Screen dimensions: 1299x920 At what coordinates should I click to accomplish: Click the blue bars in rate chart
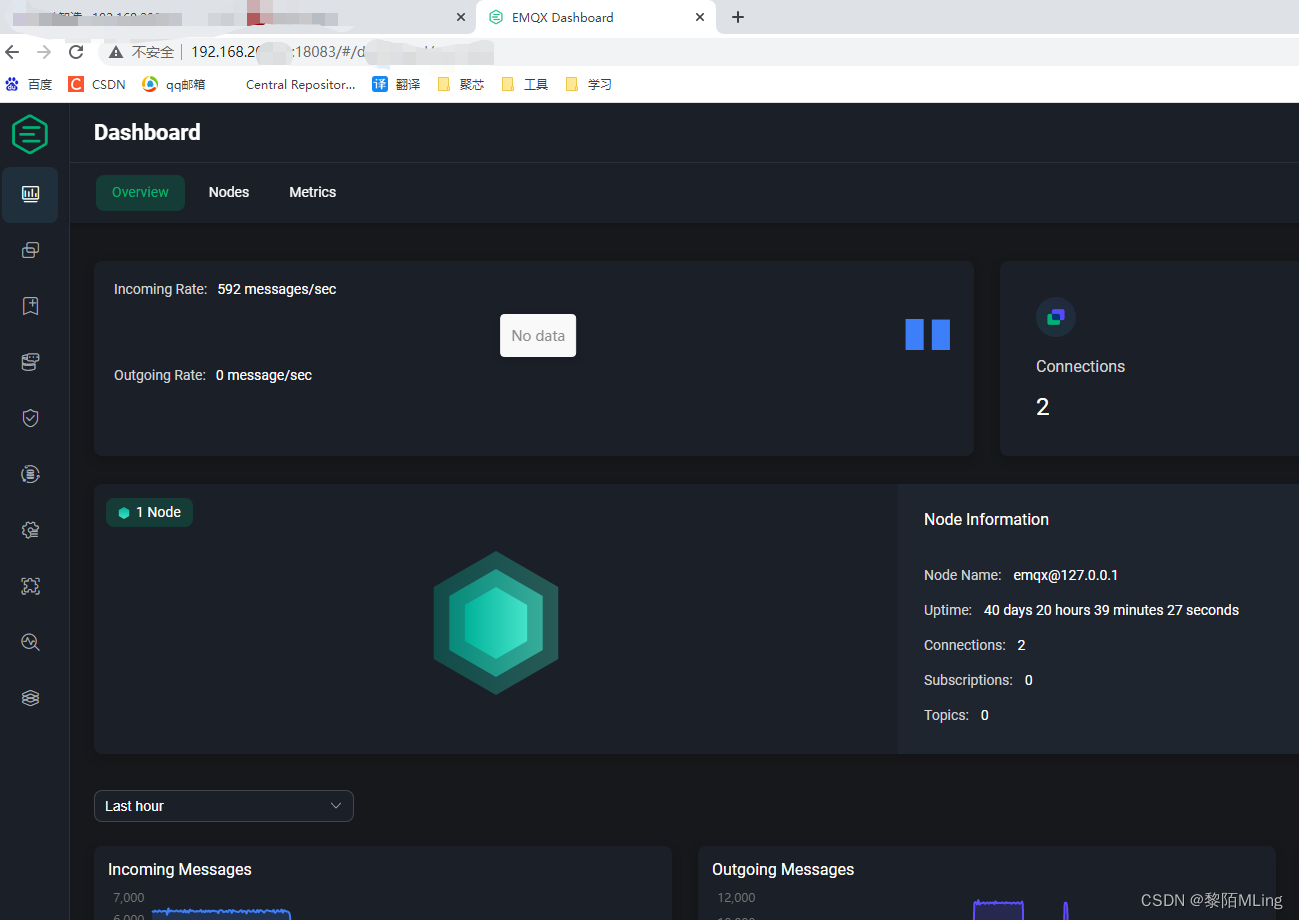pos(927,334)
